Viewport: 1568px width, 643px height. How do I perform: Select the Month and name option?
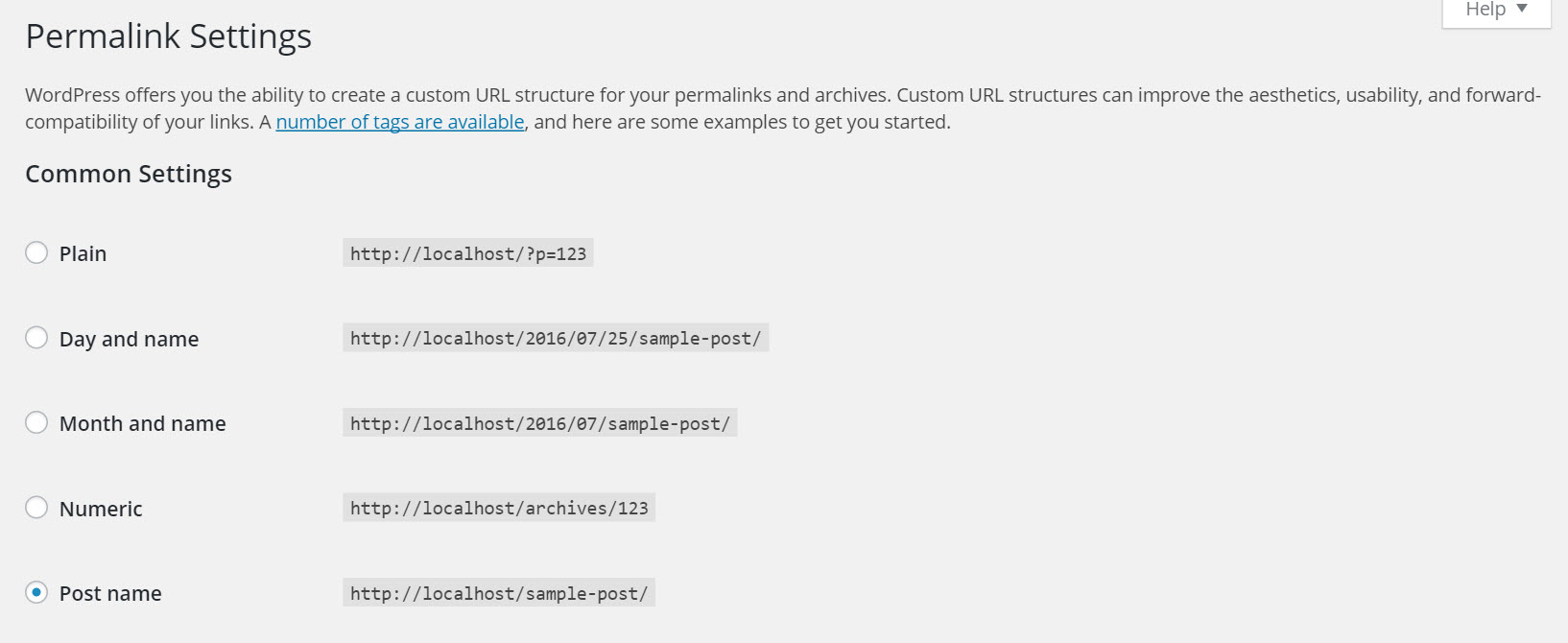(x=36, y=421)
